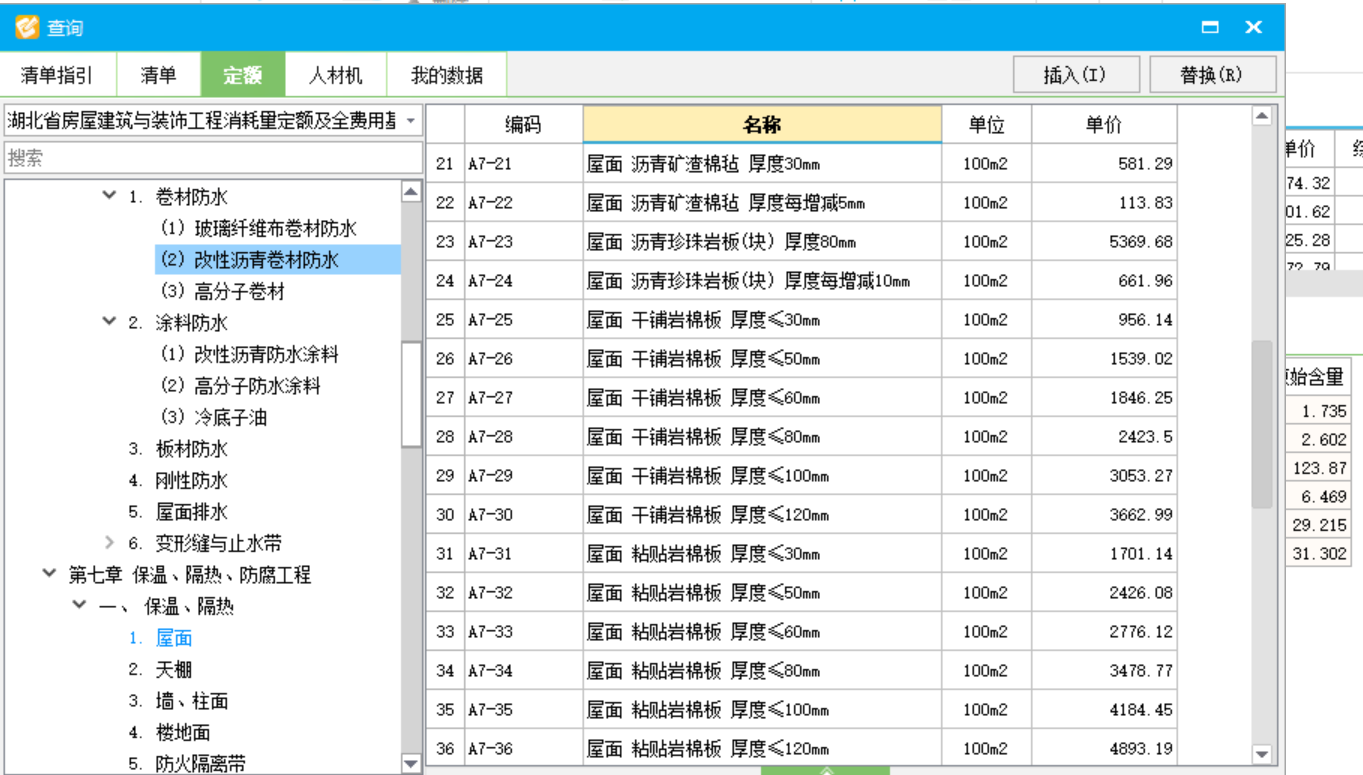
Task: Select 4. 刚性防水 tree item
Action: click(178, 480)
